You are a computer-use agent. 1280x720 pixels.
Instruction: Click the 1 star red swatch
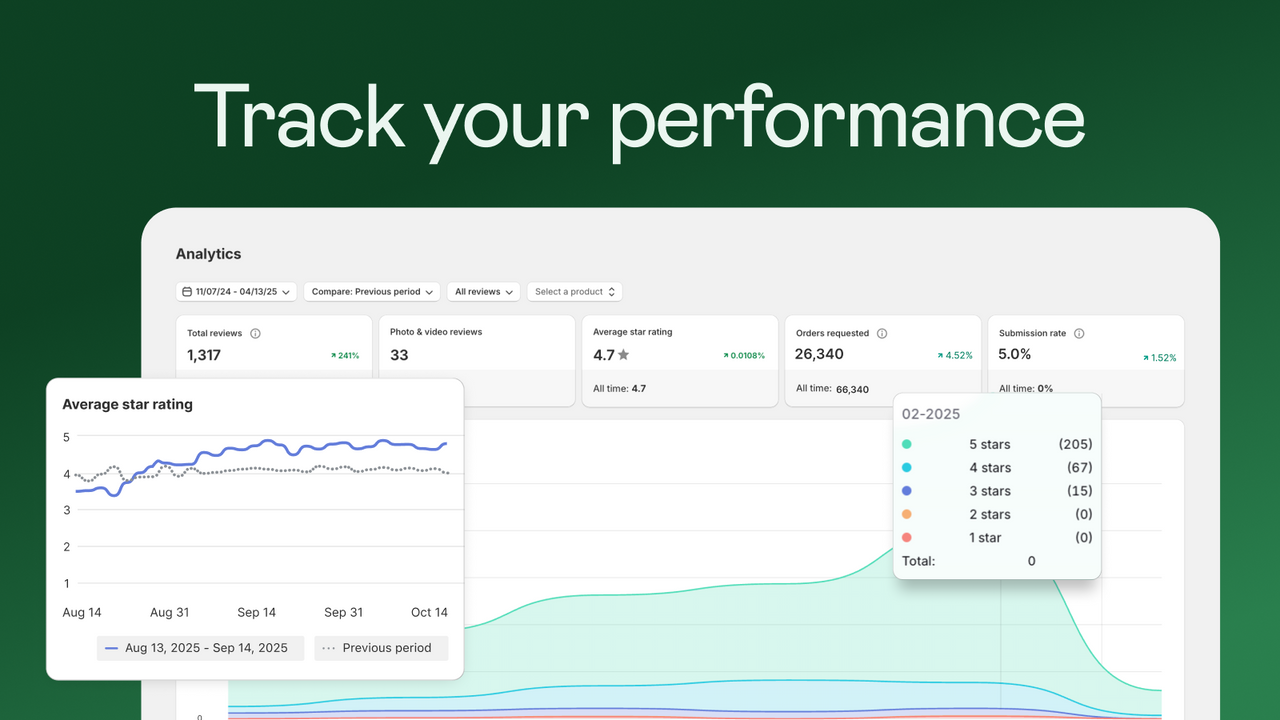[x=907, y=538]
